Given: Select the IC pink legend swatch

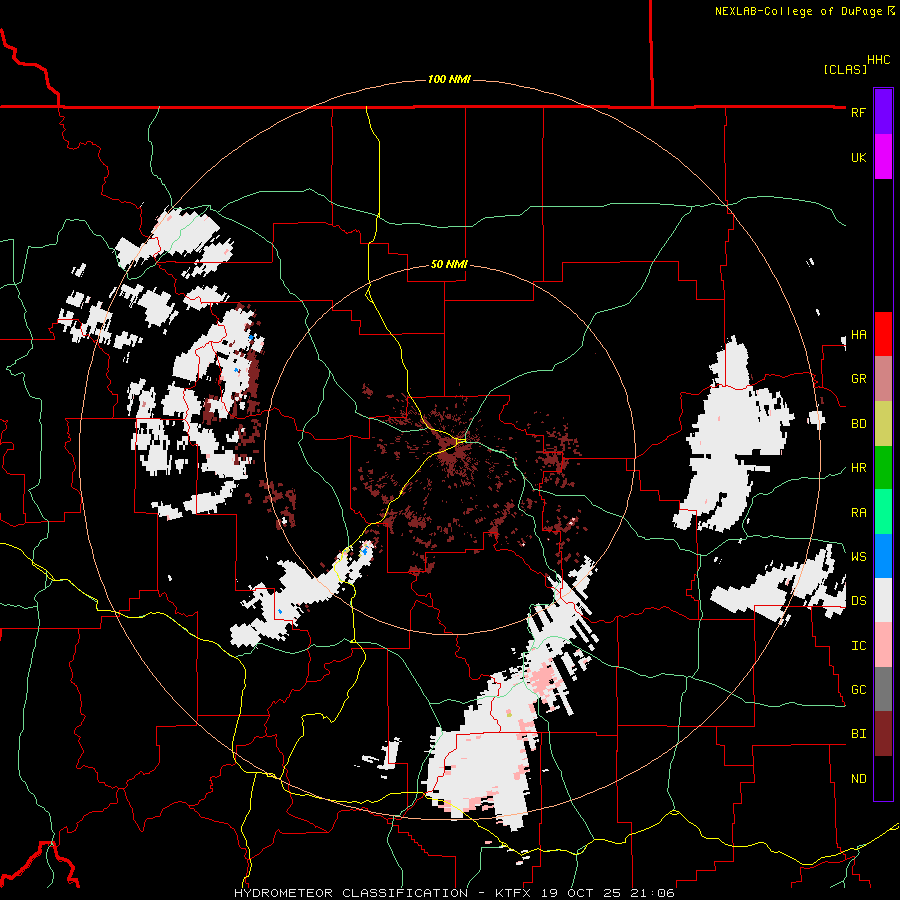Looking at the screenshot, I should coord(883,645).
